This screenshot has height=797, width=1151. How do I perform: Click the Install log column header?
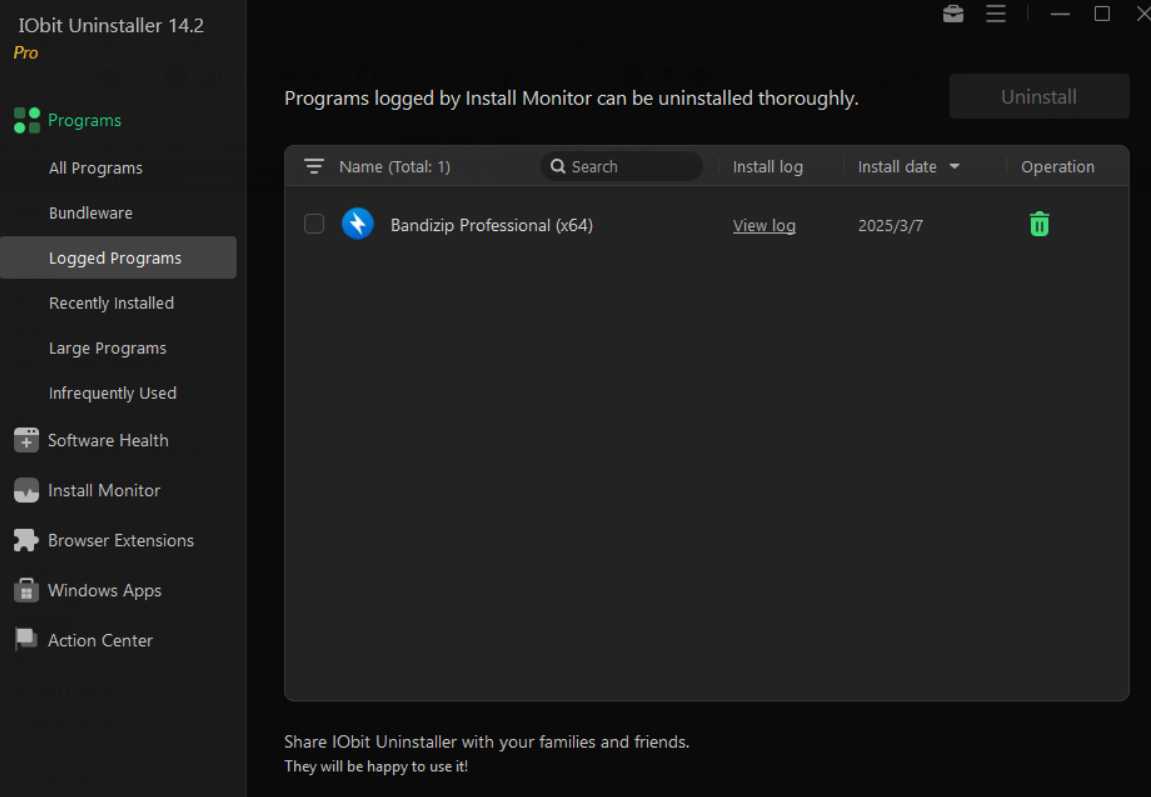[768, 167]
